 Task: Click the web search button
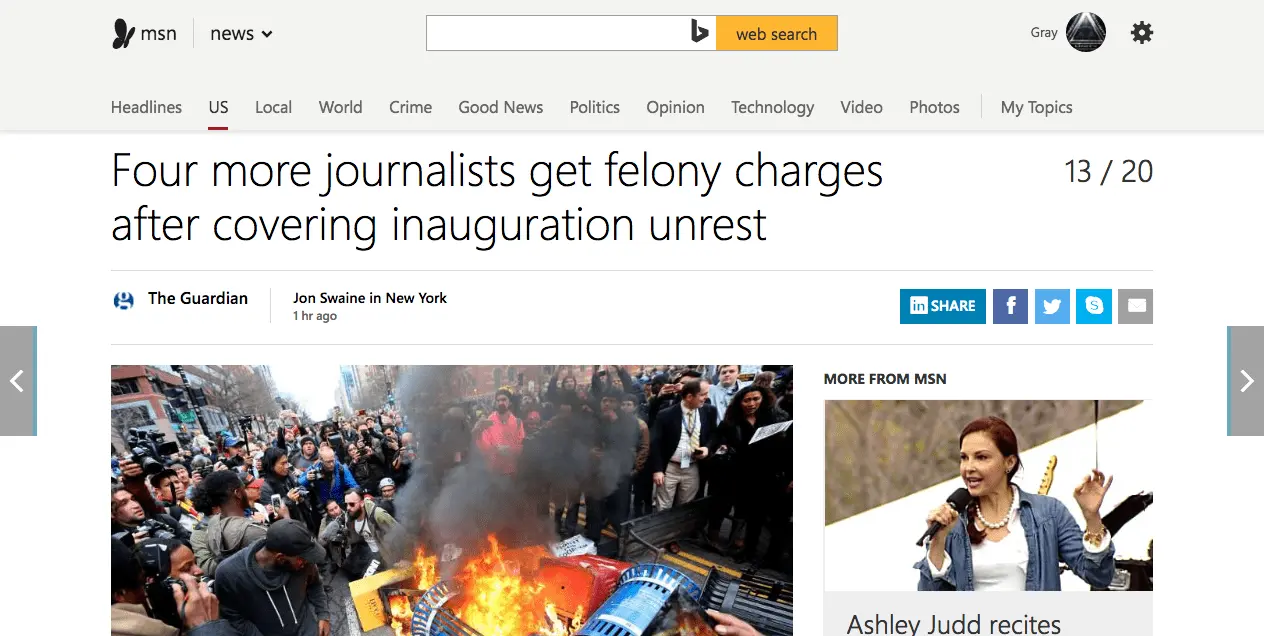coord(777,33)
